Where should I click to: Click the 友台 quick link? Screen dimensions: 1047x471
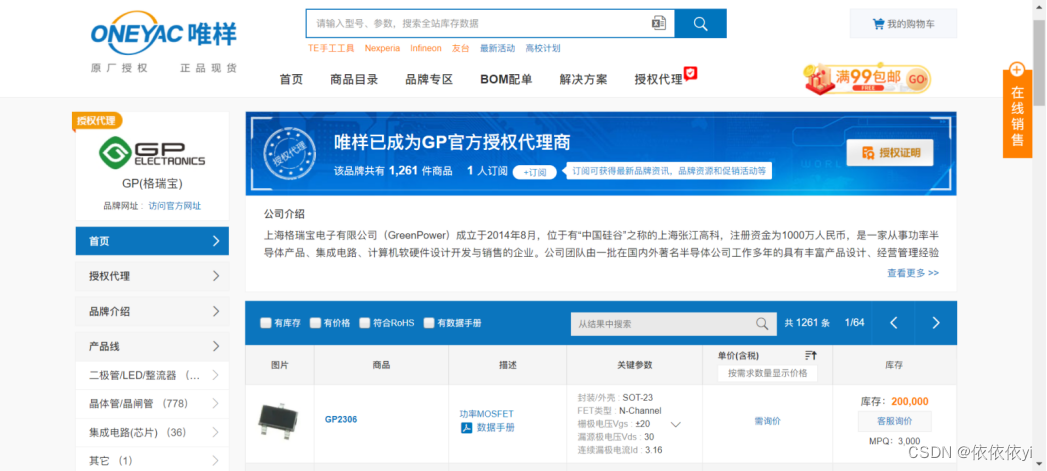click(461, 48)
